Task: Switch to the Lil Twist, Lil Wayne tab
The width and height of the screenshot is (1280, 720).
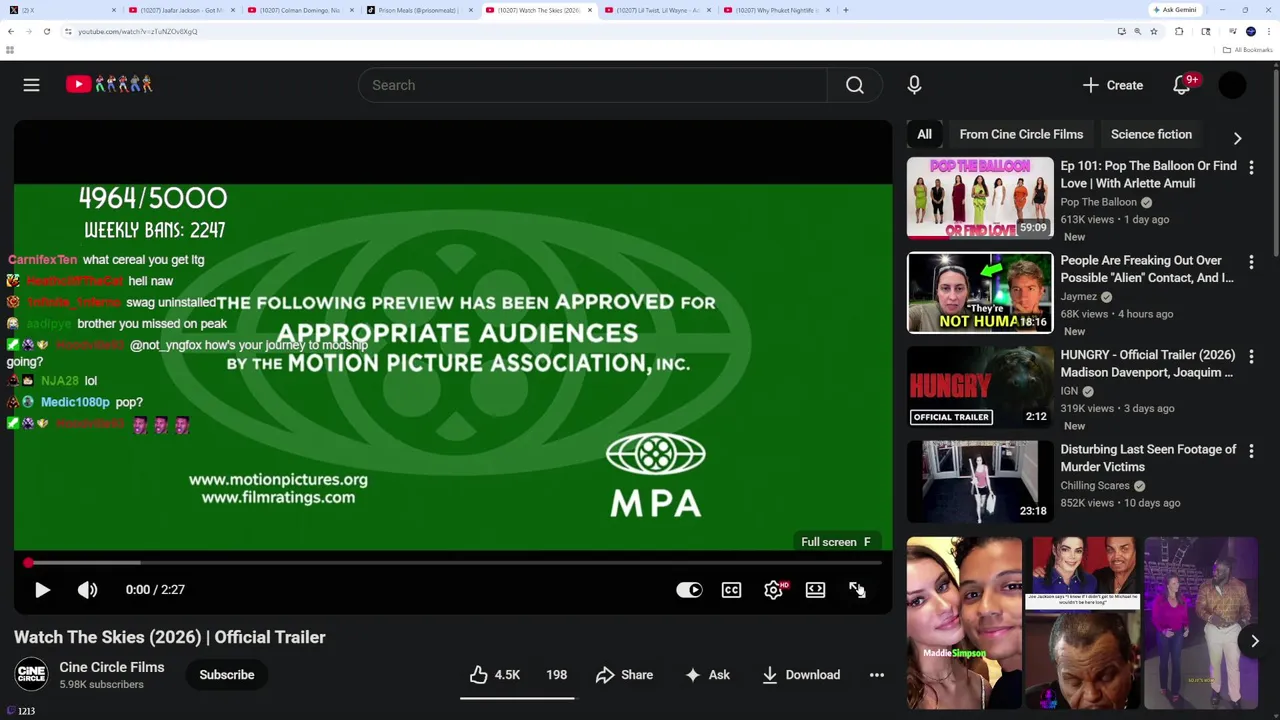Action: pyautogui.click(x=657, y=10)
